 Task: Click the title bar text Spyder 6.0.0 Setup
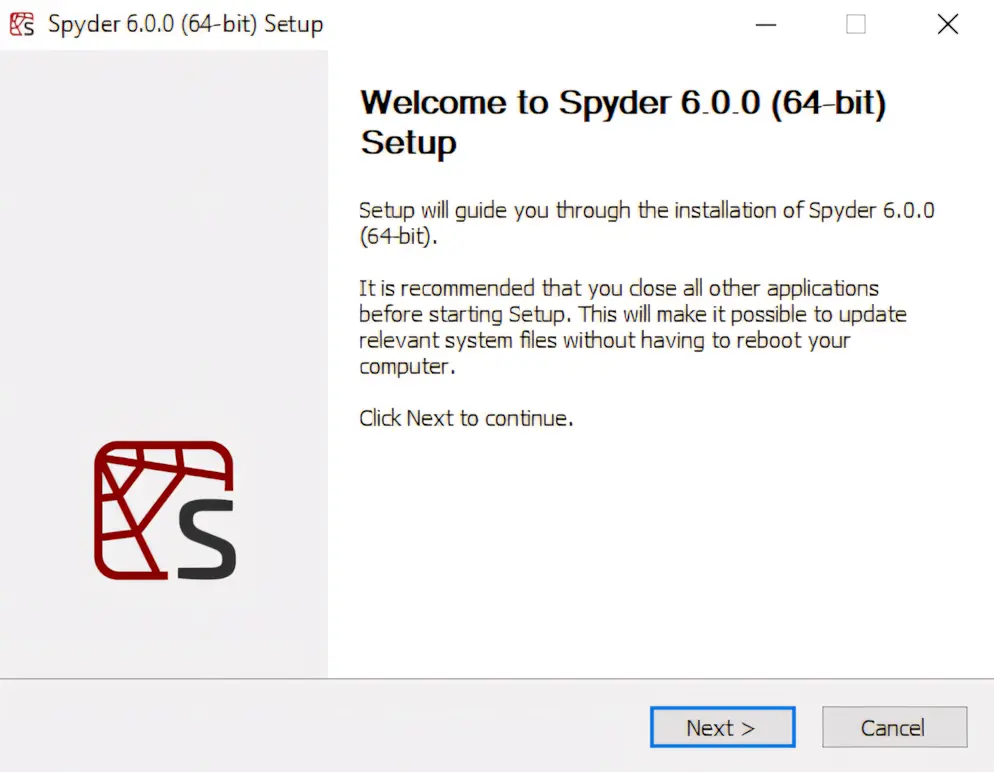pos(186,24)
